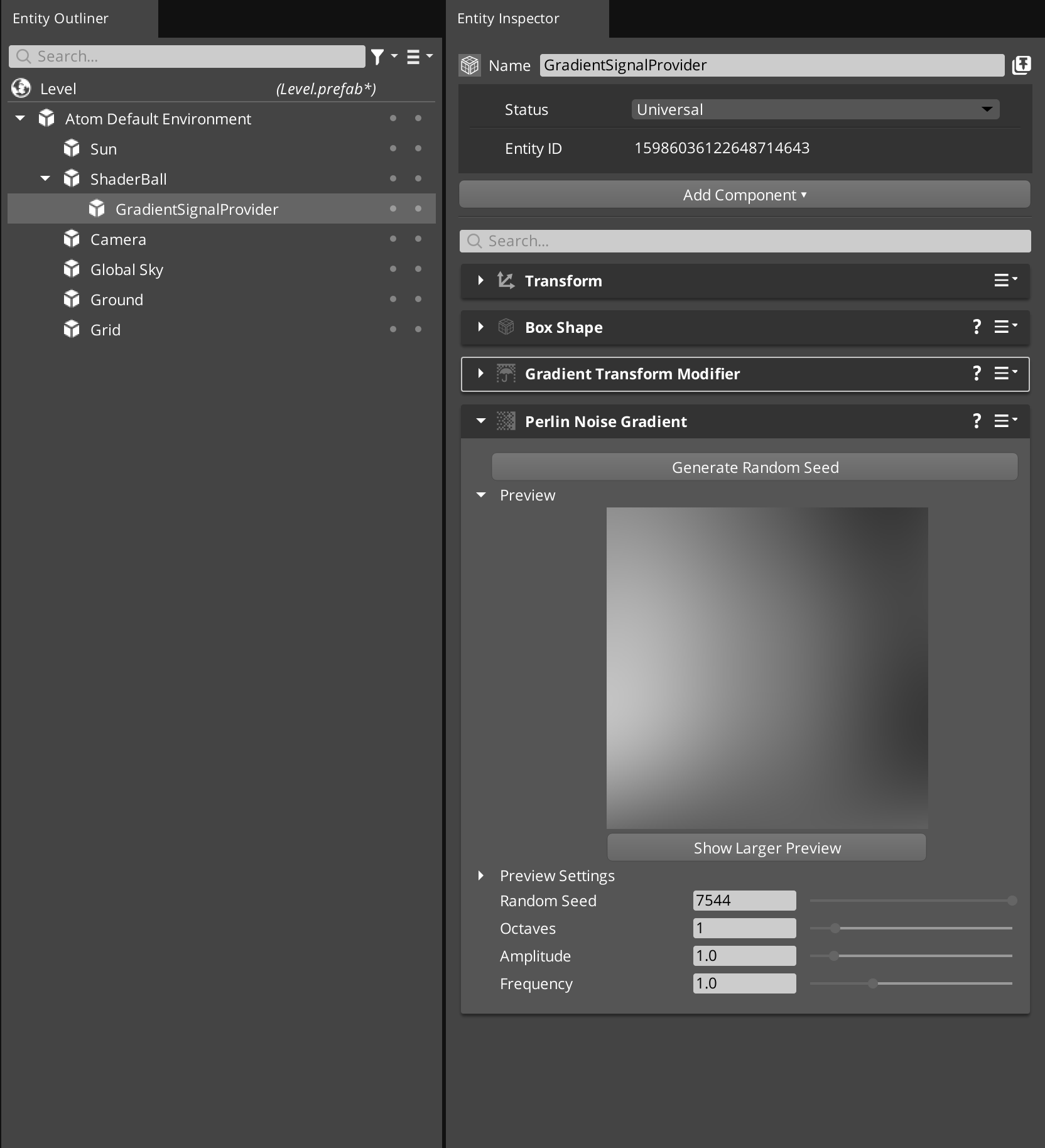The width and height of the screenshot is (1045, 1148).
Task: Toggle the lock dot for the Camera entity
Action: pos(419,239)
